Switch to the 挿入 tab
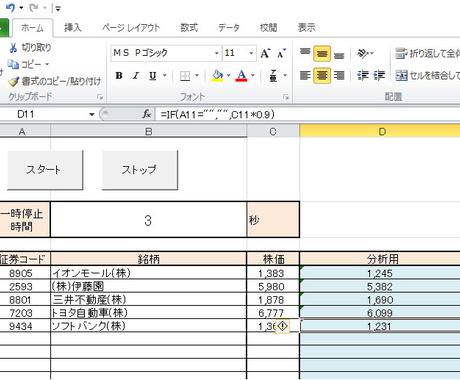The height and width of the screenshot is (380, 460). (x=72, y=27)
